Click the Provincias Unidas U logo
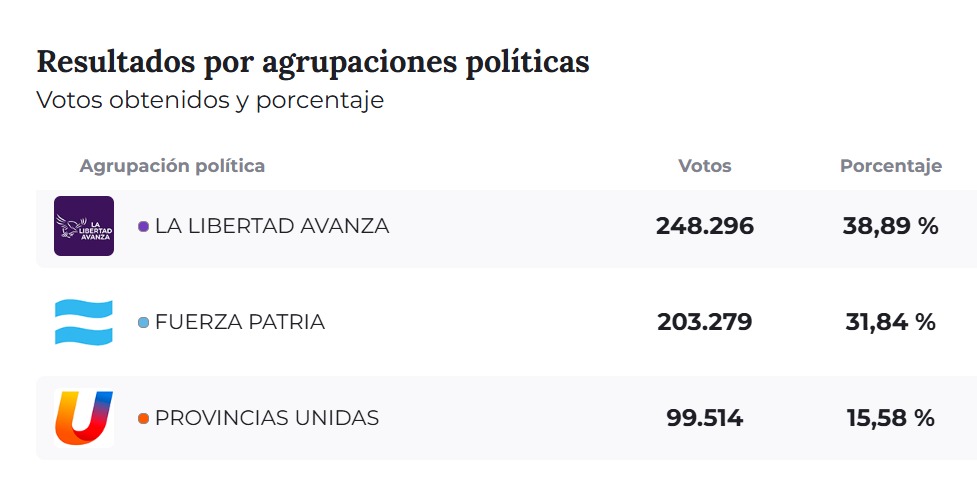 (84, 417)
